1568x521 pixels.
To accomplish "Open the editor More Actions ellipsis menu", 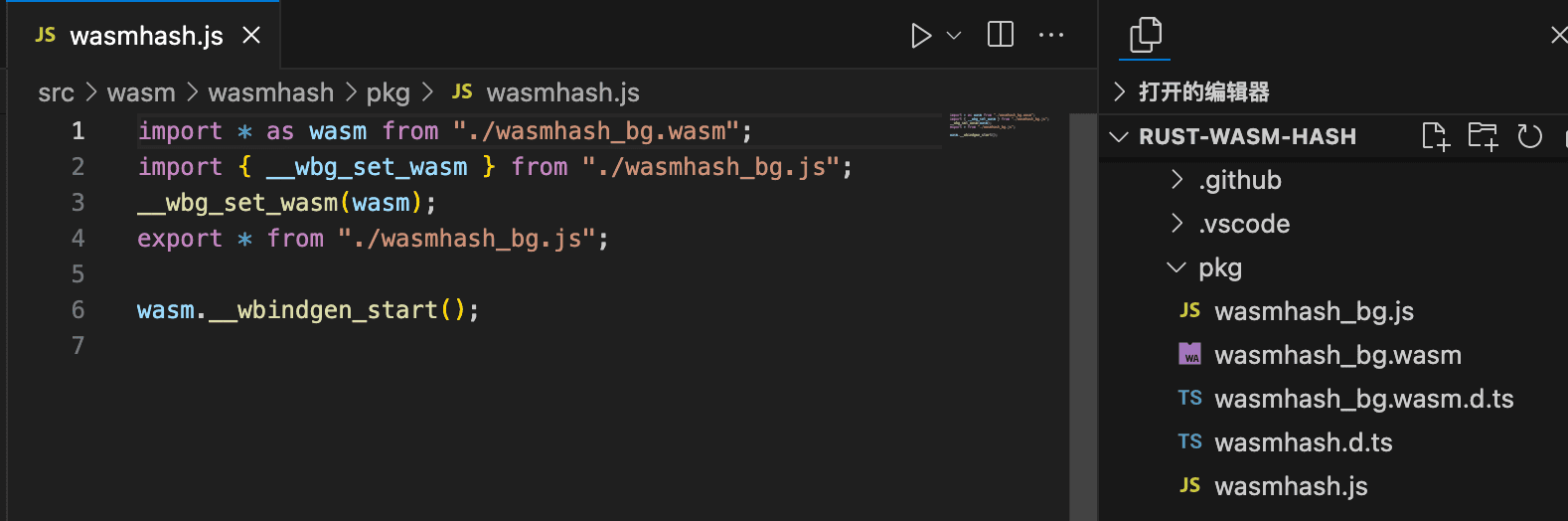I will [x=1051, y=35].
